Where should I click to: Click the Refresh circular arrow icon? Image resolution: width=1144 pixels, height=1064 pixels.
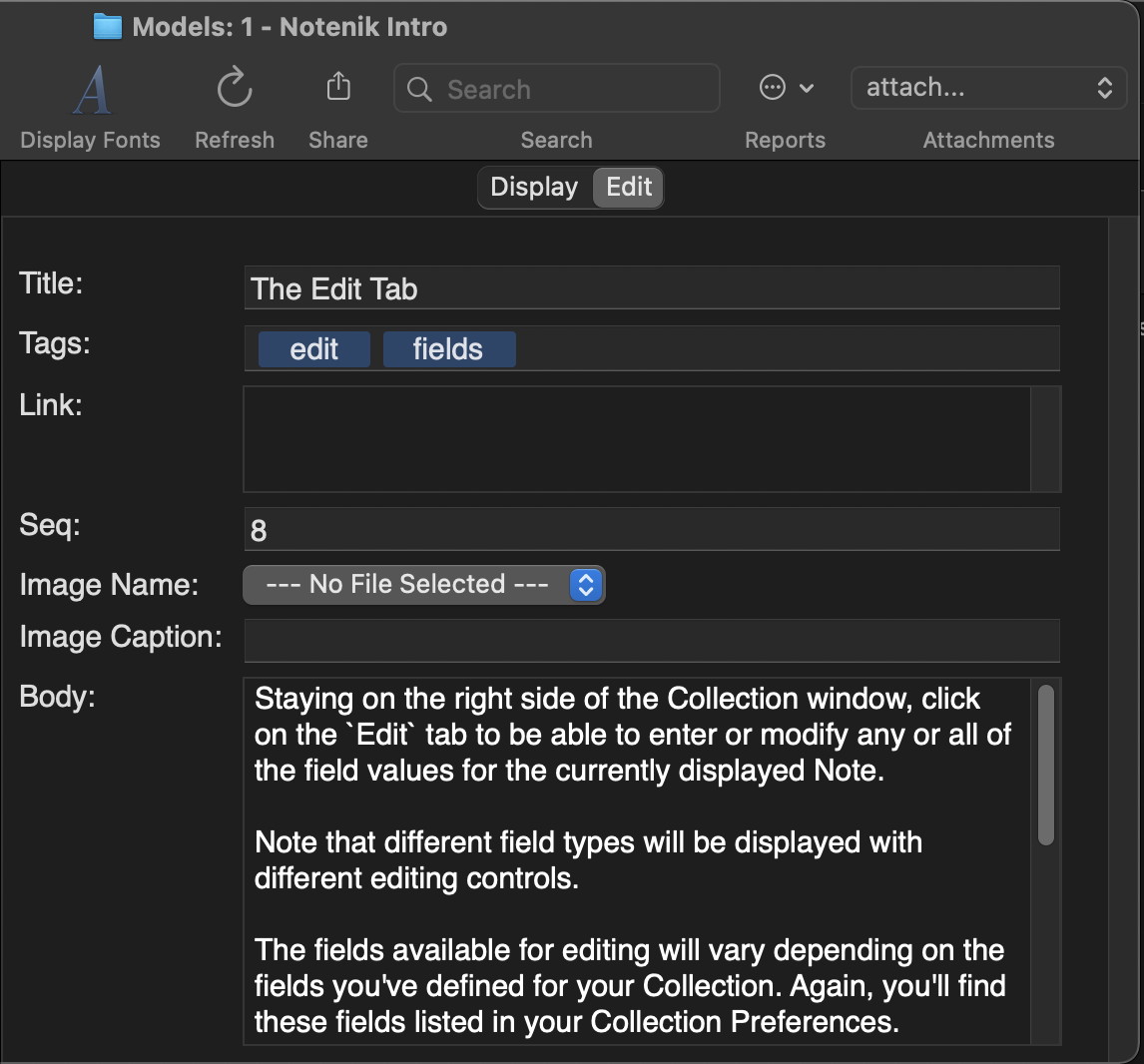pos(235,89)
